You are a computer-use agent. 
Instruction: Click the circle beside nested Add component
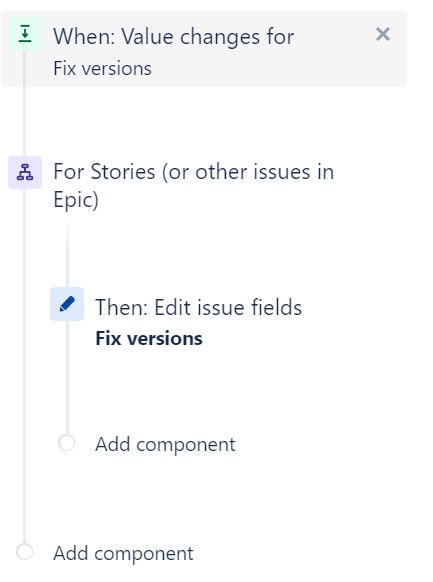[67, 443]
